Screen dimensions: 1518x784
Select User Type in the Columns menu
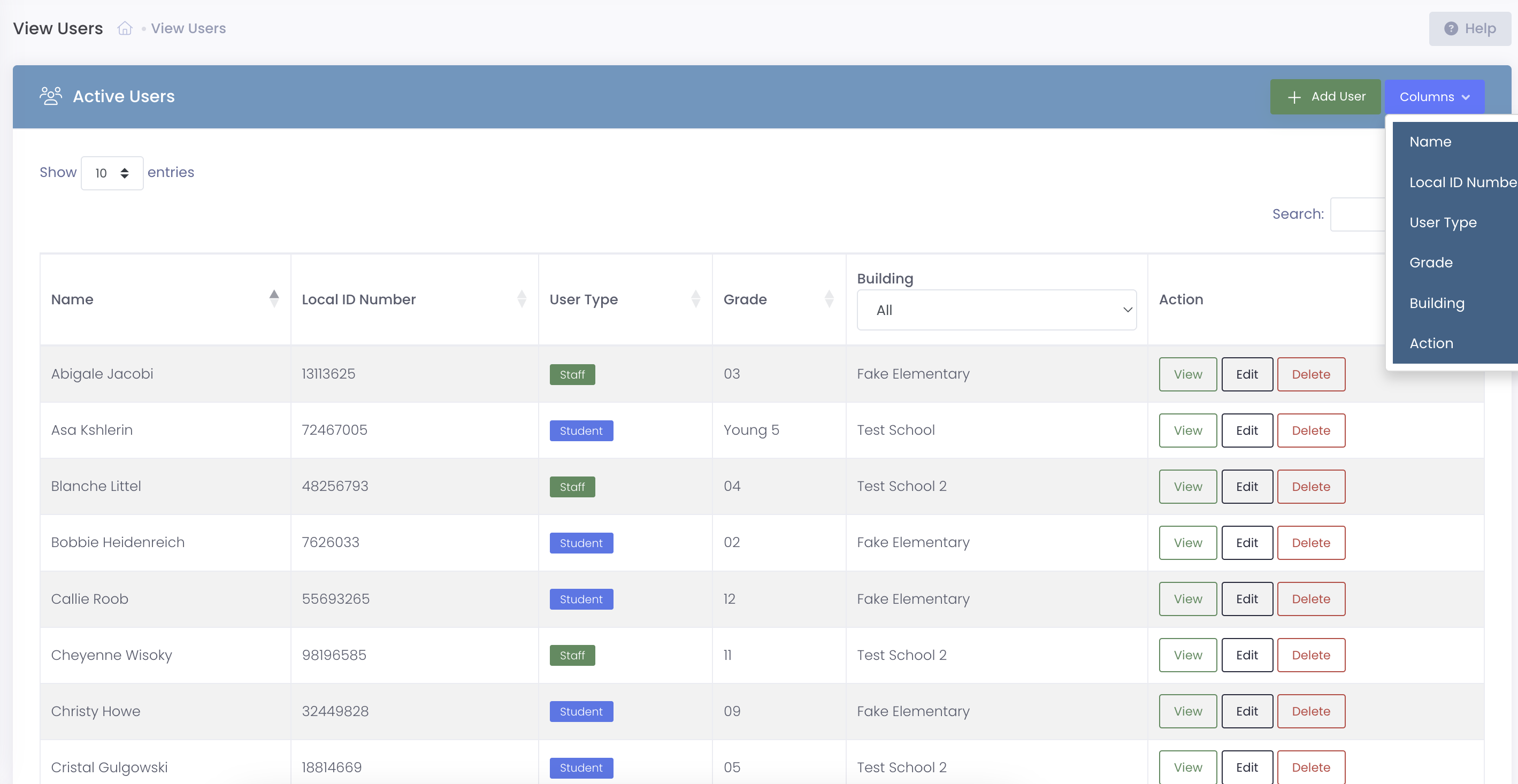pyautogui.click(x=1443, y=222)
